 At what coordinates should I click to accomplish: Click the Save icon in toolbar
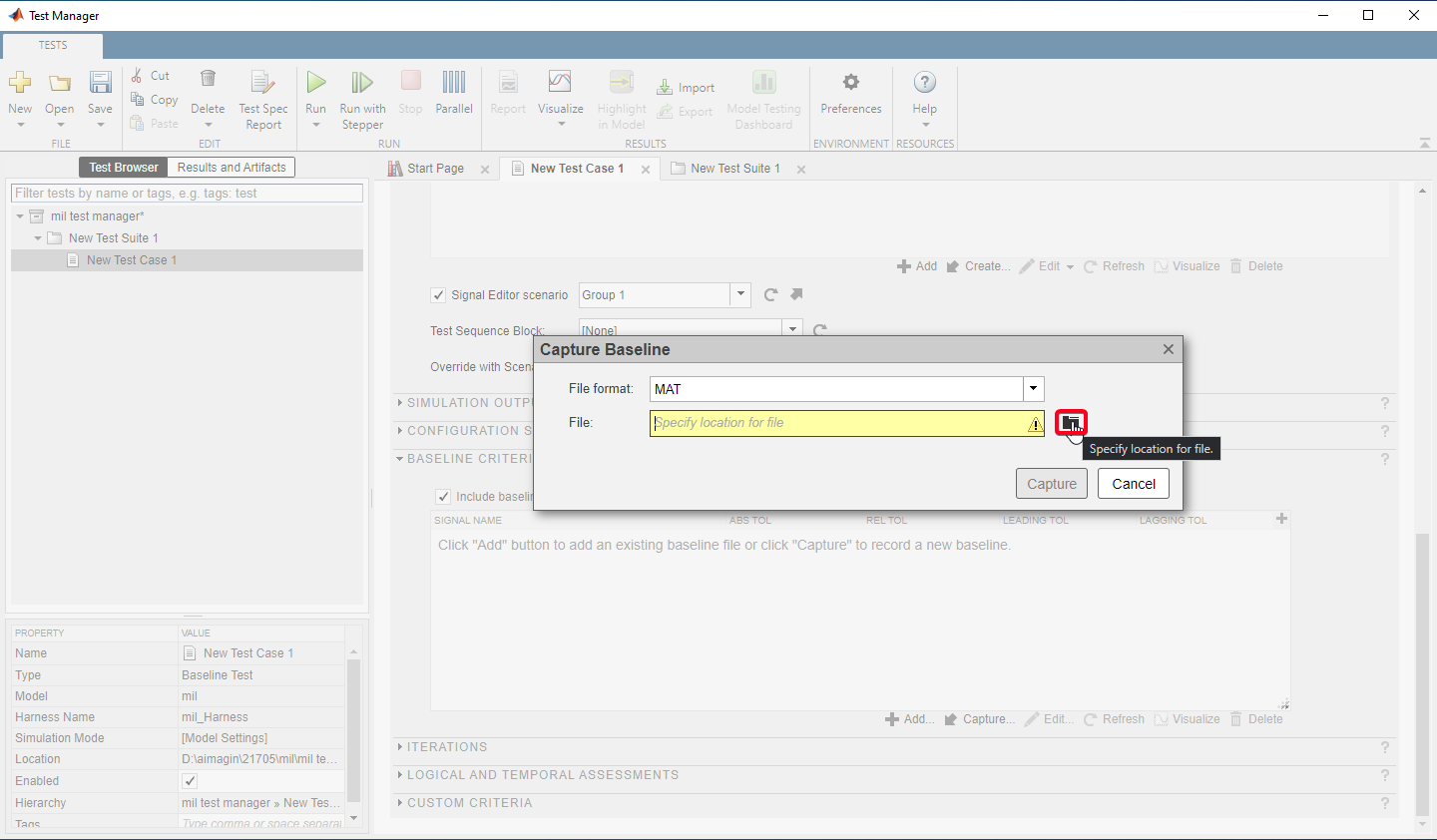click(x=100, y=83)
